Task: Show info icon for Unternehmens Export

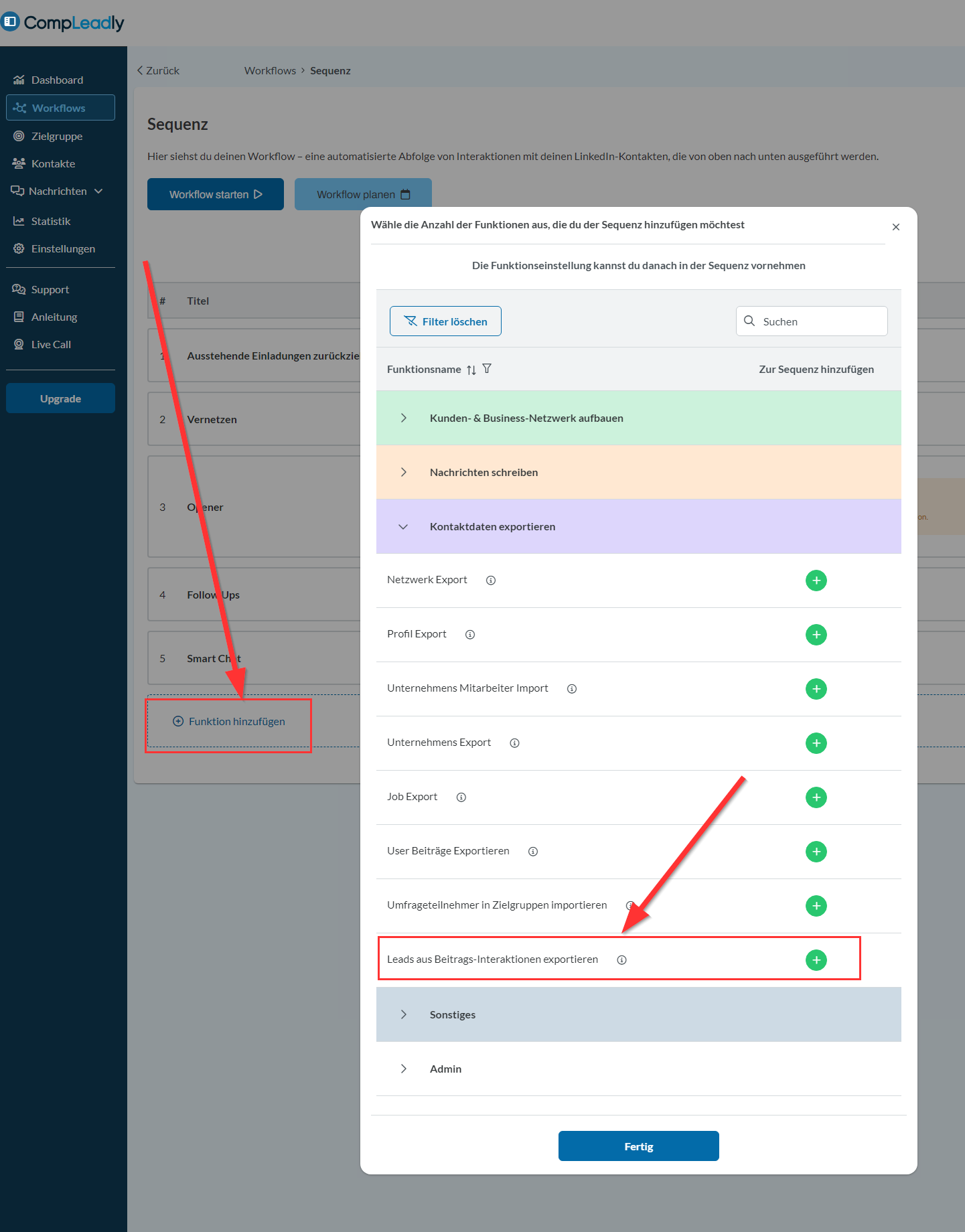Action: tap(514, 743)
